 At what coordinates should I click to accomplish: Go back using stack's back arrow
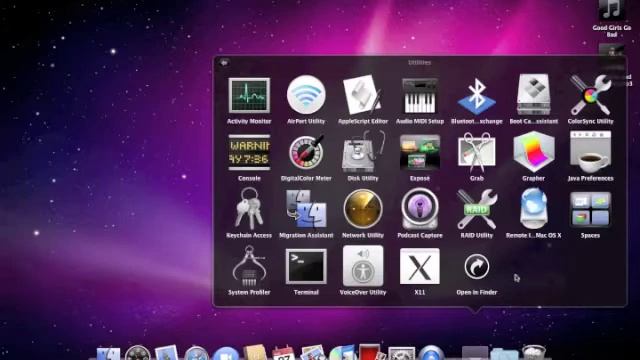224,62
